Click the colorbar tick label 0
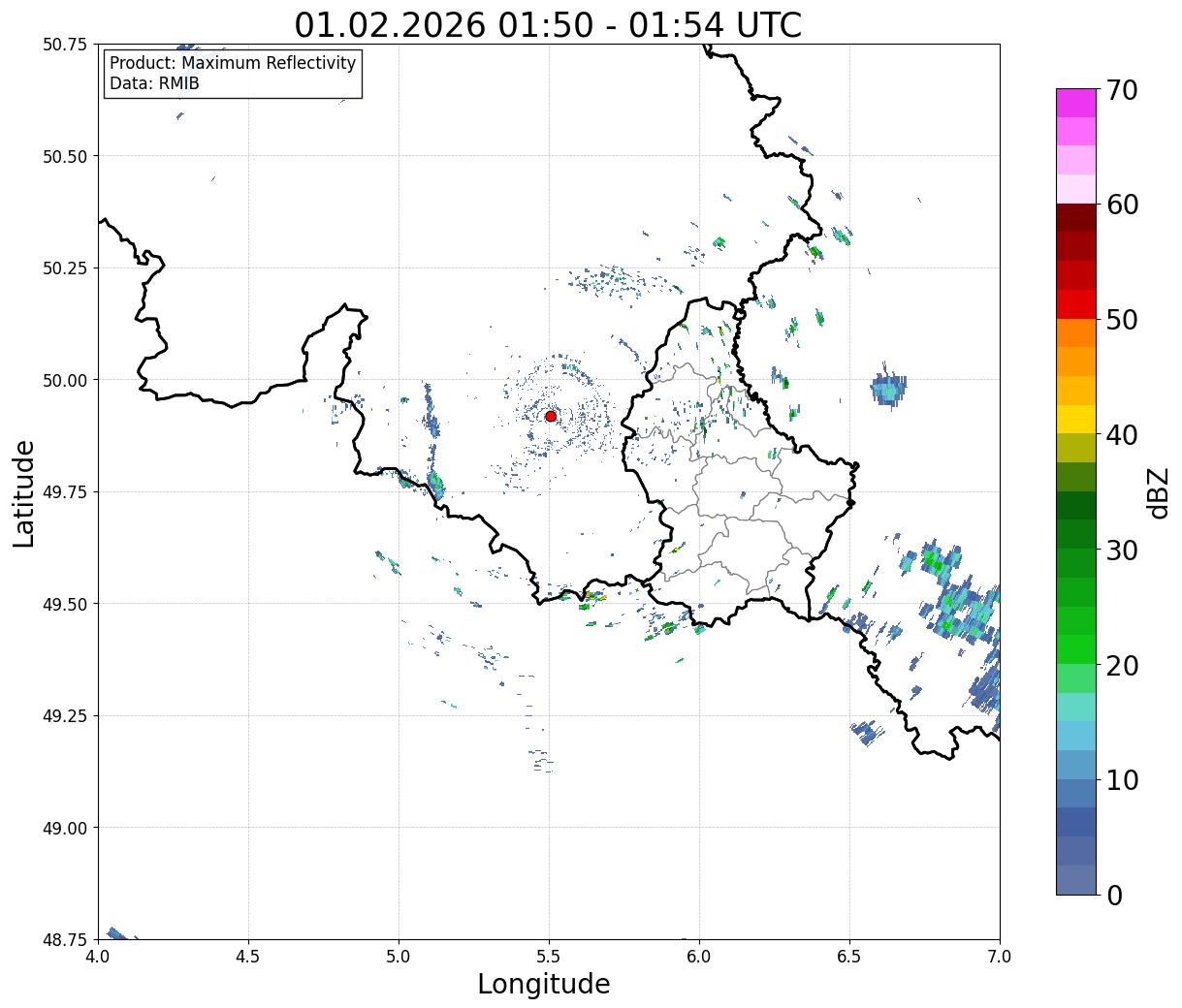Image resolution: width=1182 pixels, height=1008 pixels. point(1113,896)
